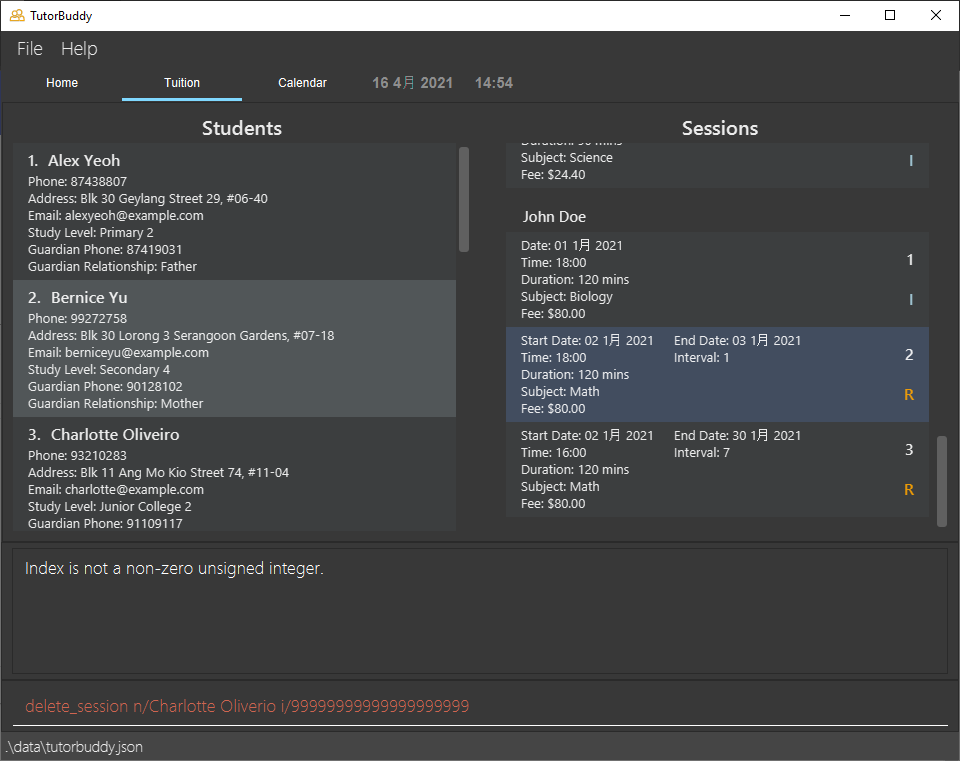The image size is (960, 761).
Task: Click the command input field
Action: click(x=480, y=706)
